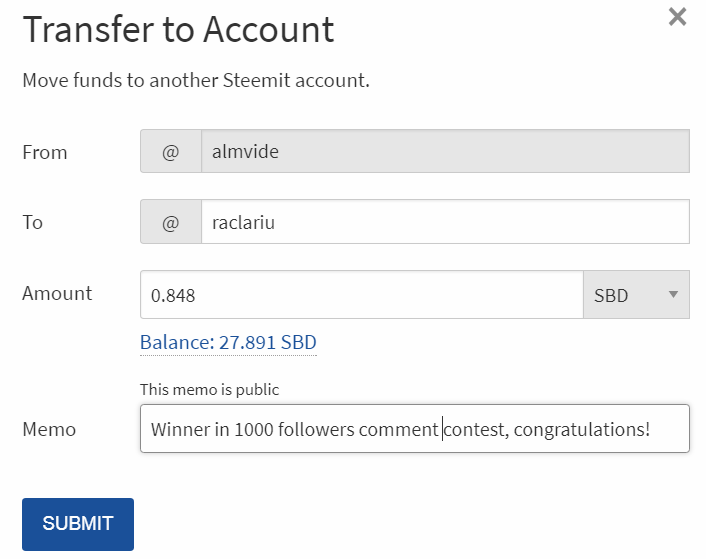Open the SBD currency dropdown

(635, 295)
